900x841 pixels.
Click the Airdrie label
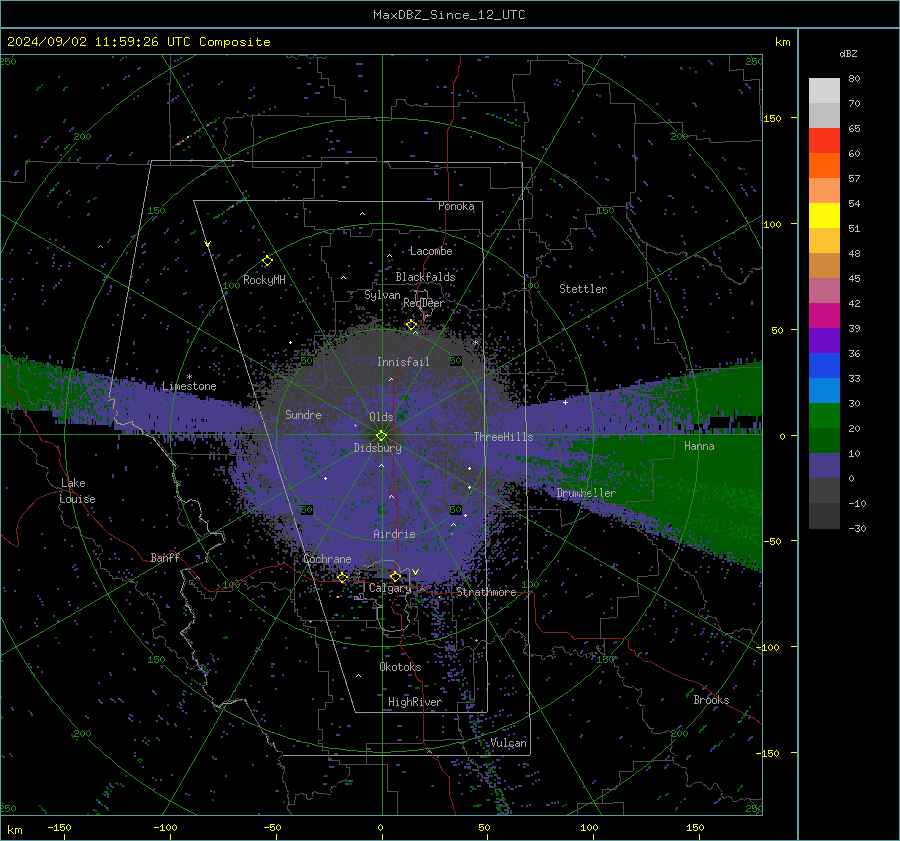coord(394,534)
